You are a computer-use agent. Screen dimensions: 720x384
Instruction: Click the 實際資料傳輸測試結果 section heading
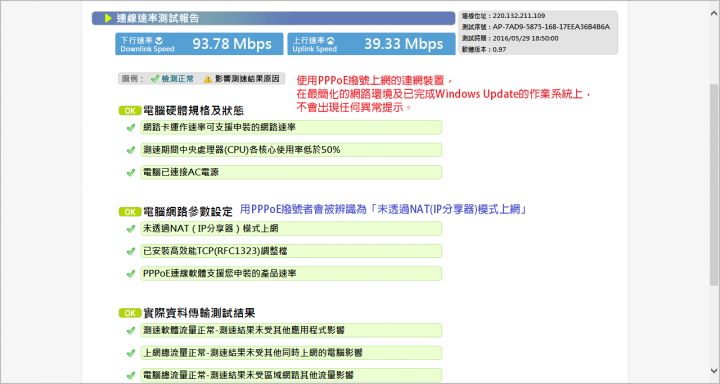click(x=199, y=313)
